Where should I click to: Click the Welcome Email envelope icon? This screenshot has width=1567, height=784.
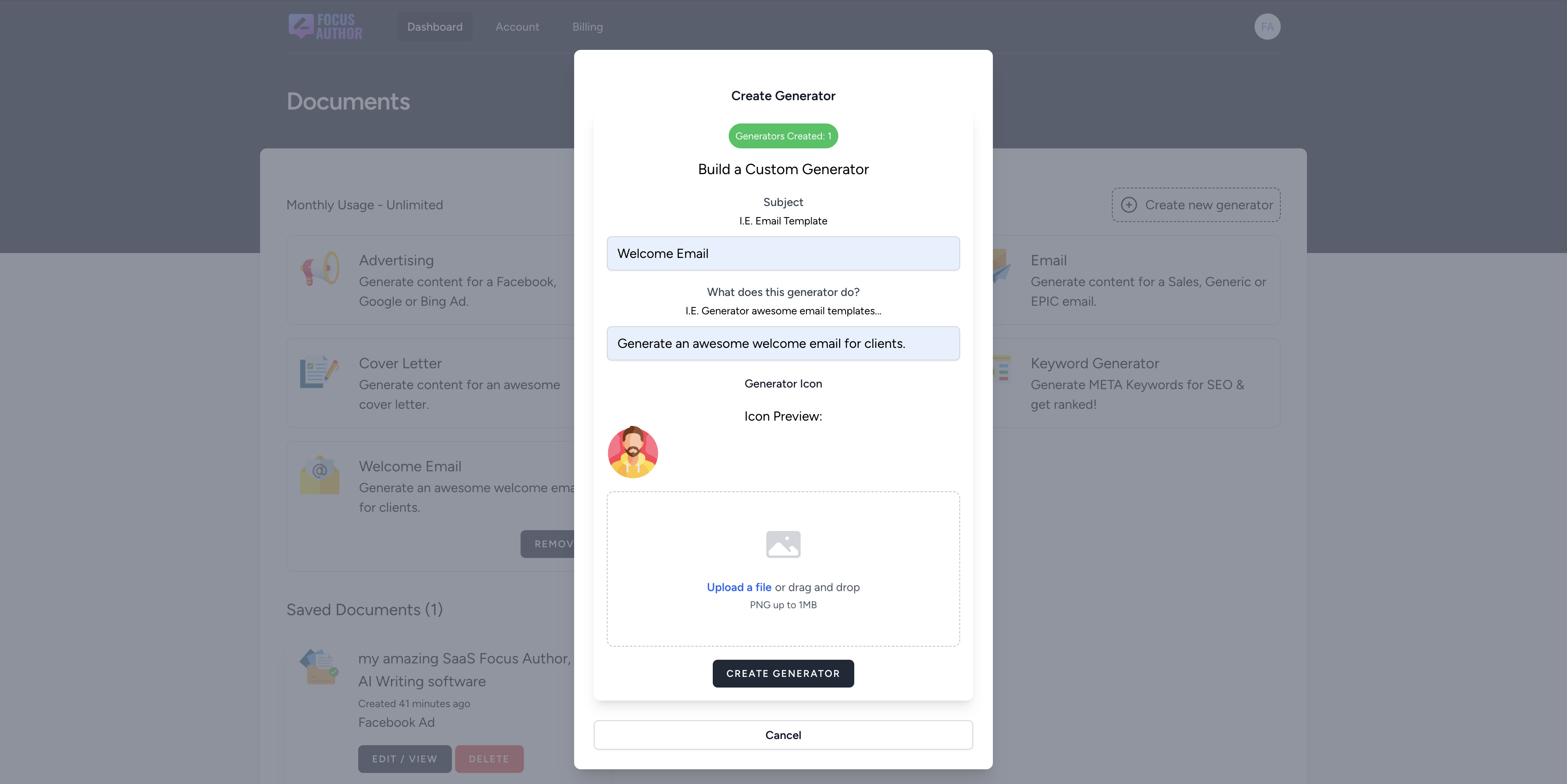point(319,475)
